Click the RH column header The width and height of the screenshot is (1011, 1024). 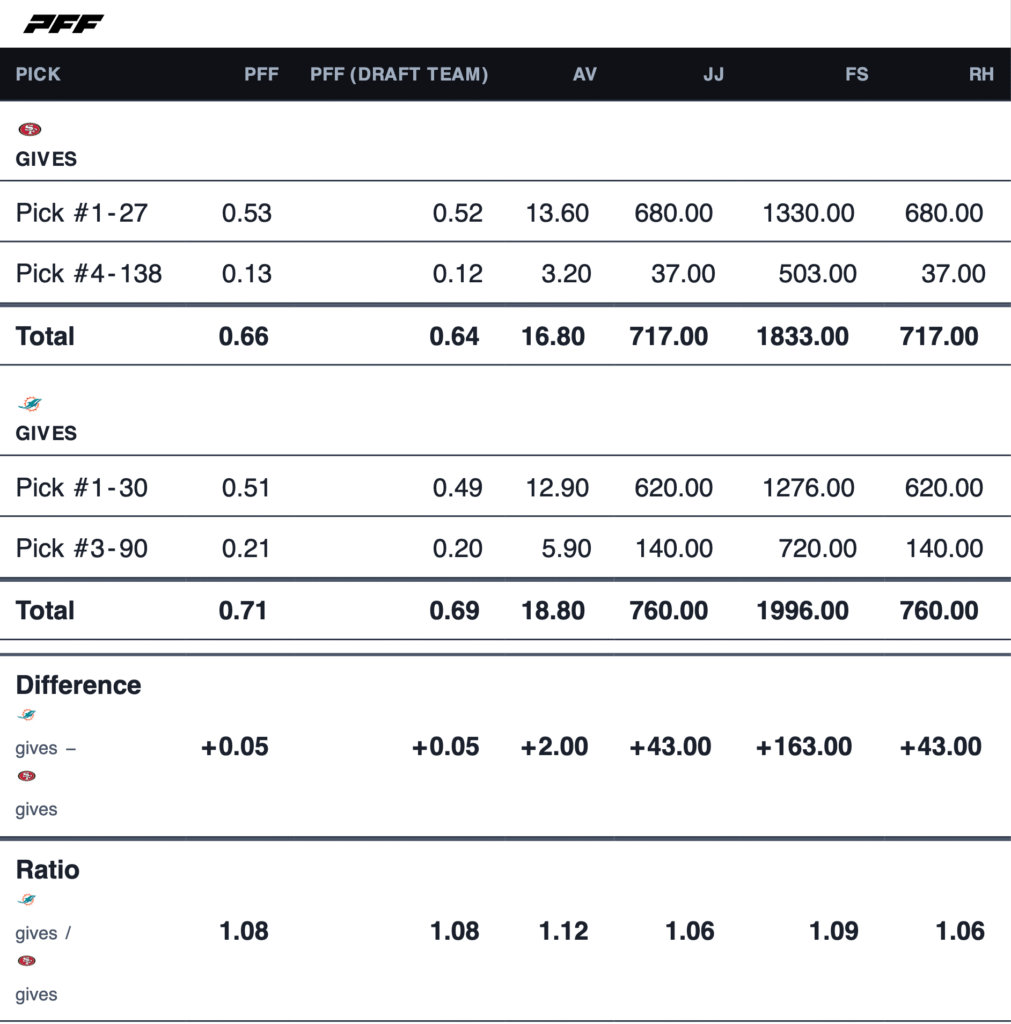(981, 74)
